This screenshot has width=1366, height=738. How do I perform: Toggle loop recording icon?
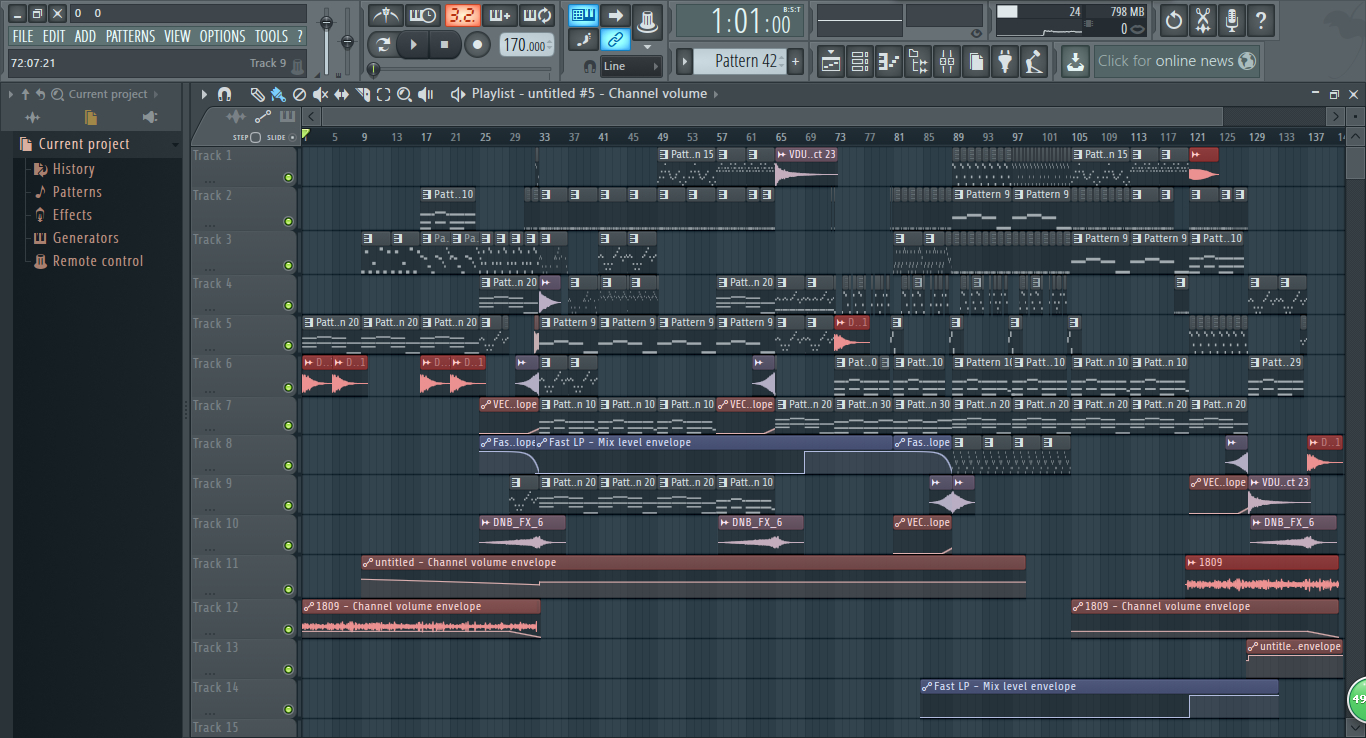point(538,15)
